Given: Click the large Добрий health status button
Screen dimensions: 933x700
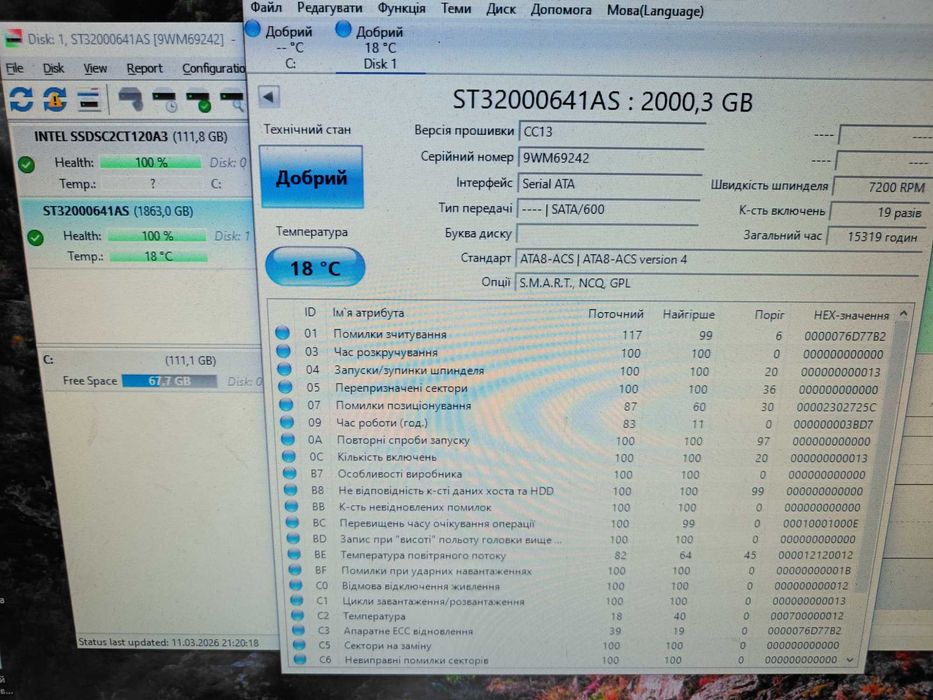Looking at the screenshot, I should tap(311, 177).
